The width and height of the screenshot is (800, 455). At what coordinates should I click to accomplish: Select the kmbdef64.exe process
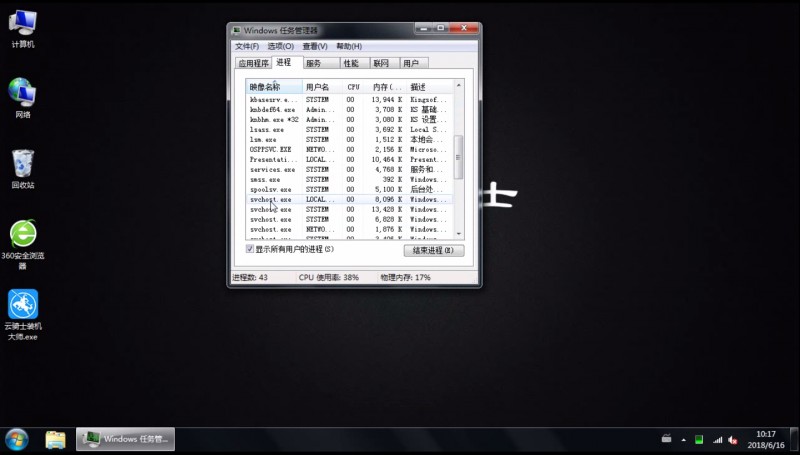[349, 110]
